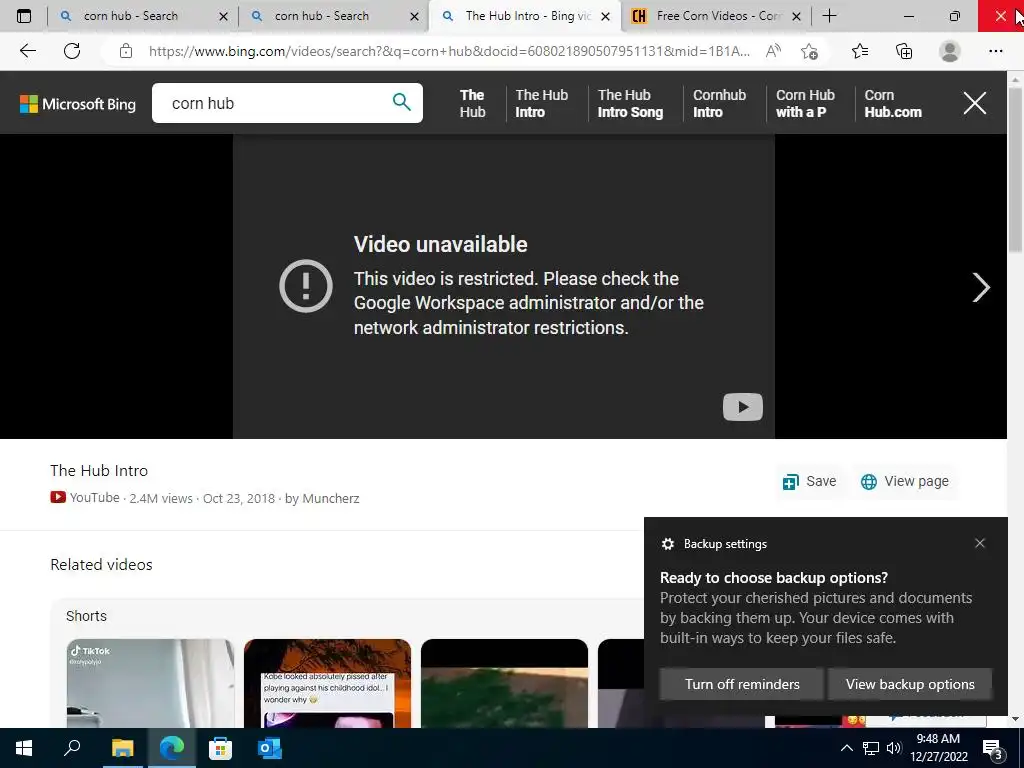Open the Windows Start menu
The height and width of the screenshot is (768, 1024).
[24, 748]
